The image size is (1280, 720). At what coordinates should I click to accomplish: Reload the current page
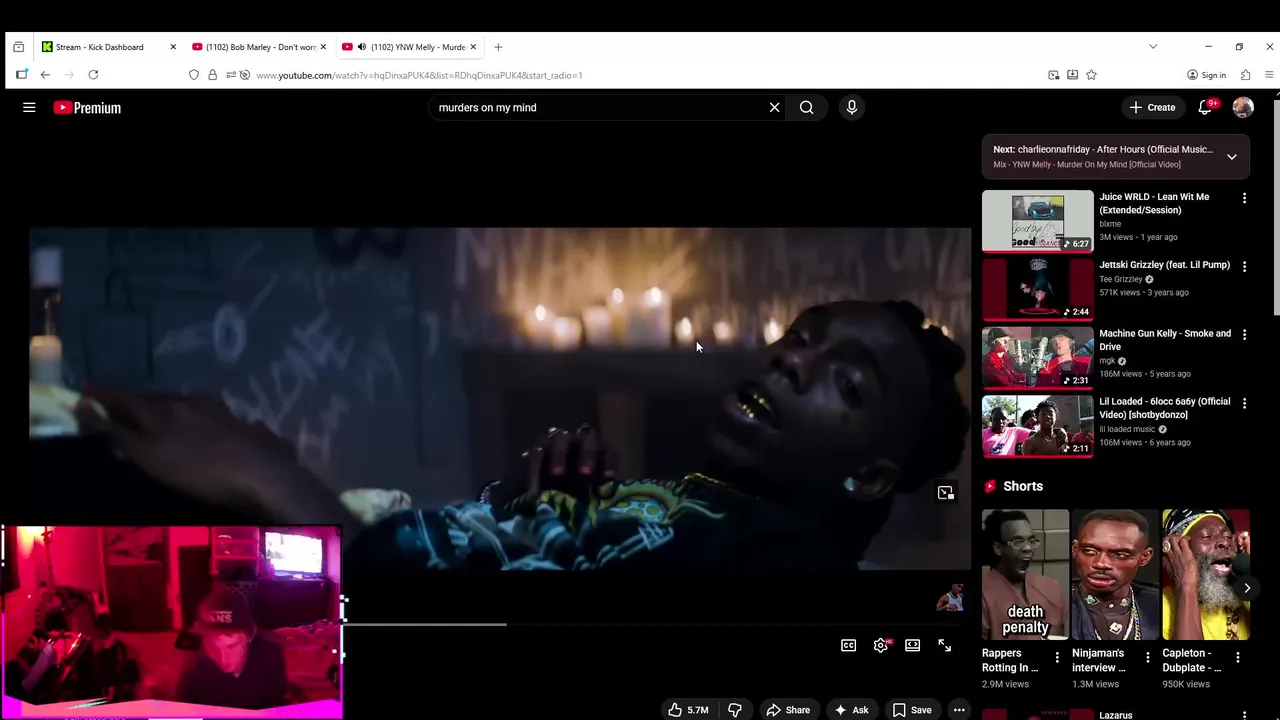tap(93, 75)
